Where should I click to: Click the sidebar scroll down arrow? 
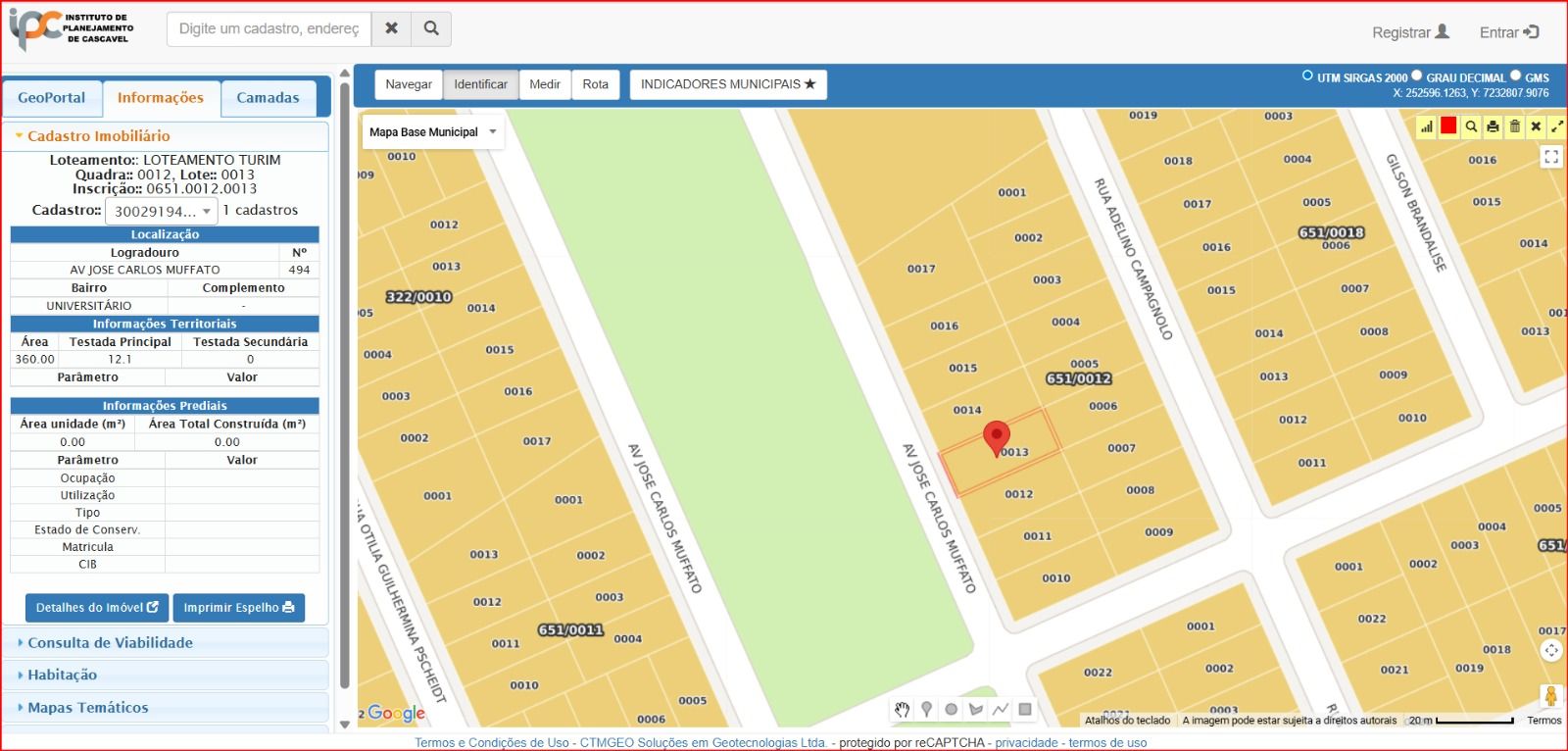[x=345, y=725]
